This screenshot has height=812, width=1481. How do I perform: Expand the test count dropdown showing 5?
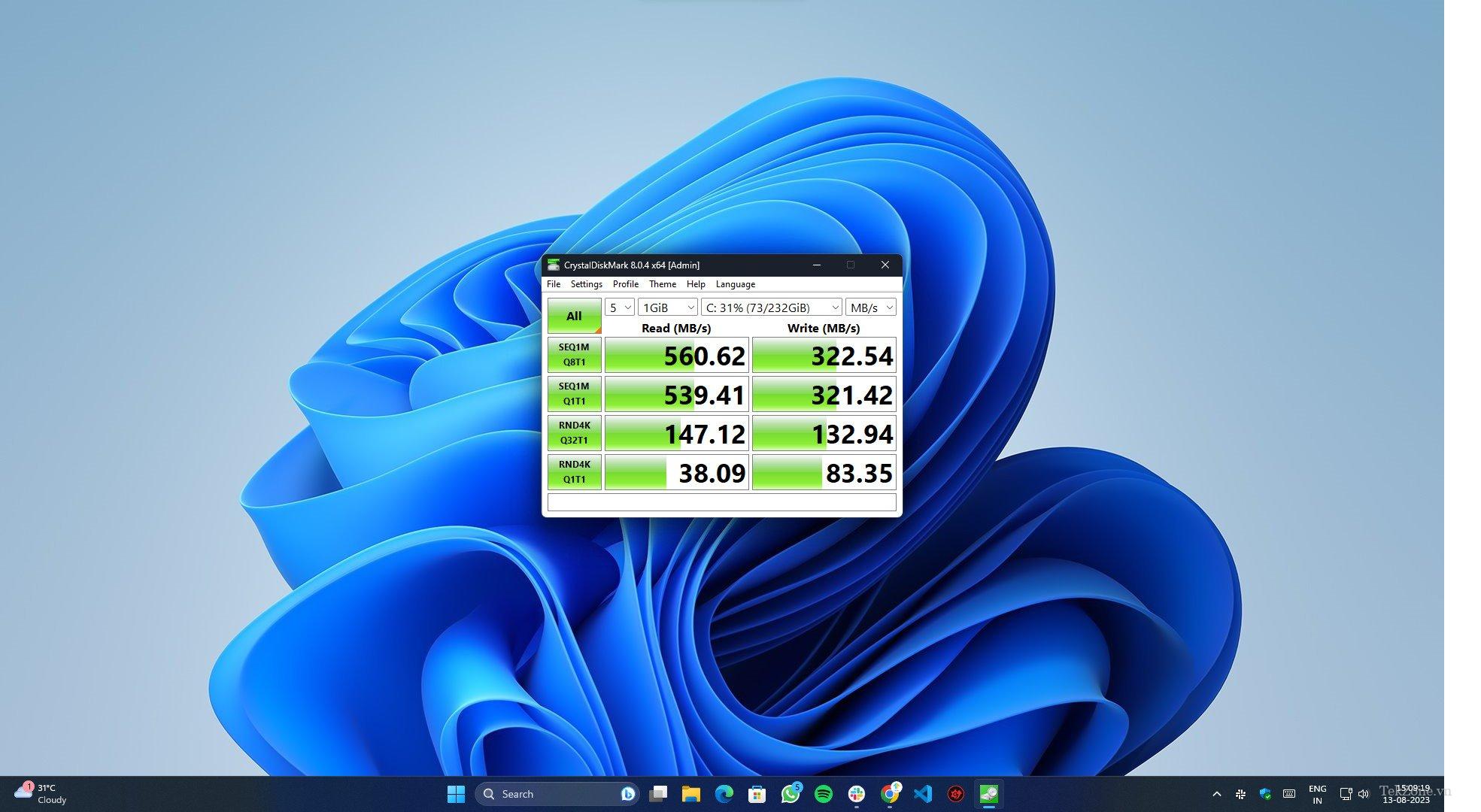[x=619, y=307]
